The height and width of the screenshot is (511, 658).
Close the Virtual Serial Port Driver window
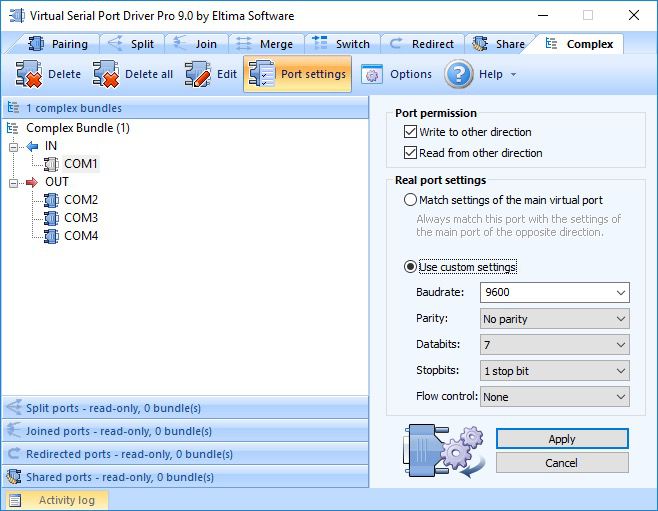pyautogui.click(x=634, y=16)
